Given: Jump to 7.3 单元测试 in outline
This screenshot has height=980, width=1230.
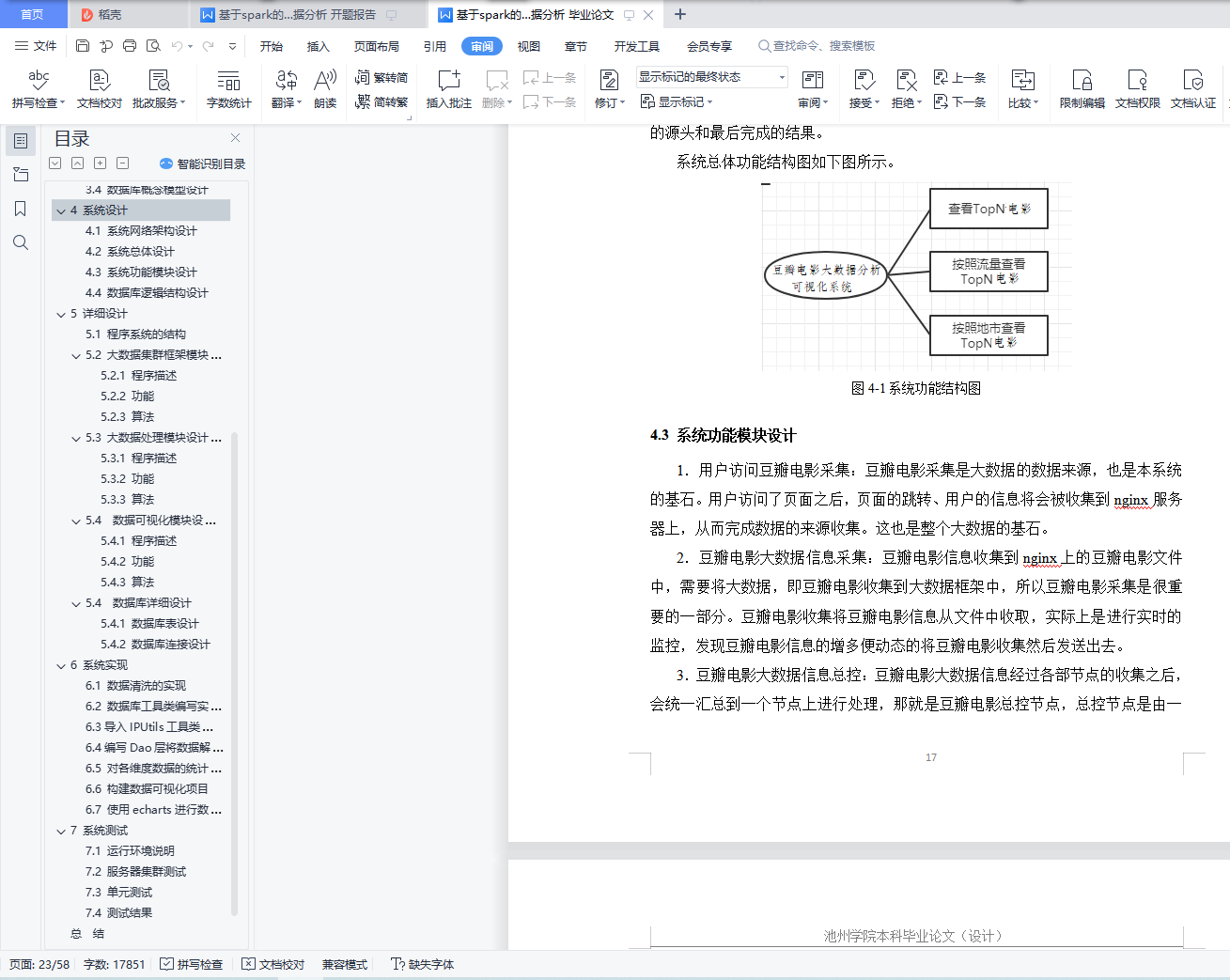Looking at the screenshot, I should [x=118, y=893].
